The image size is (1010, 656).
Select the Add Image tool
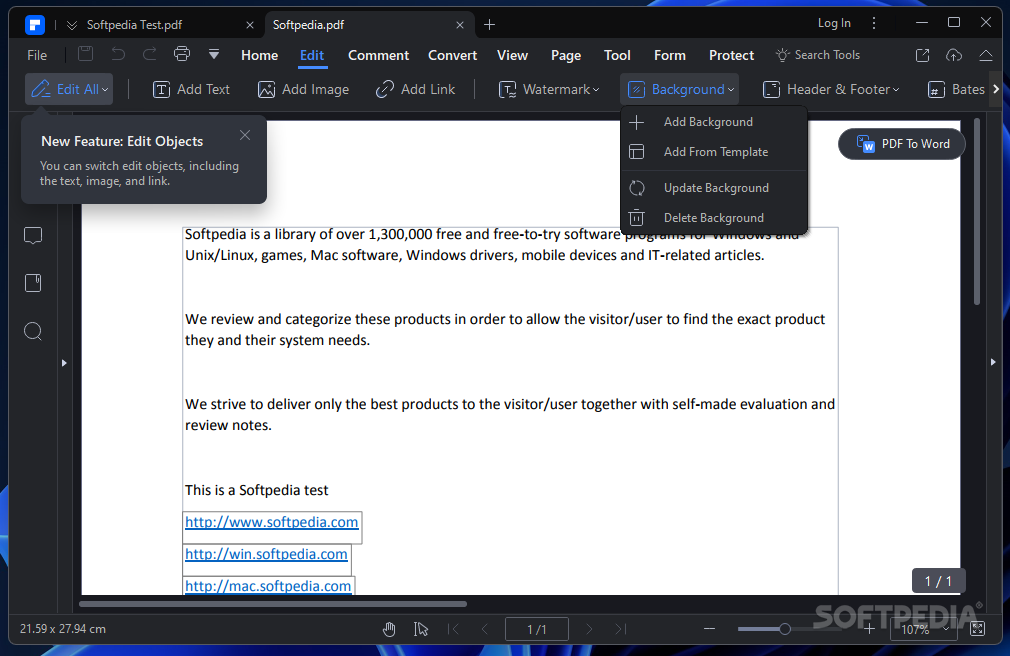click(x=303, y=90)
